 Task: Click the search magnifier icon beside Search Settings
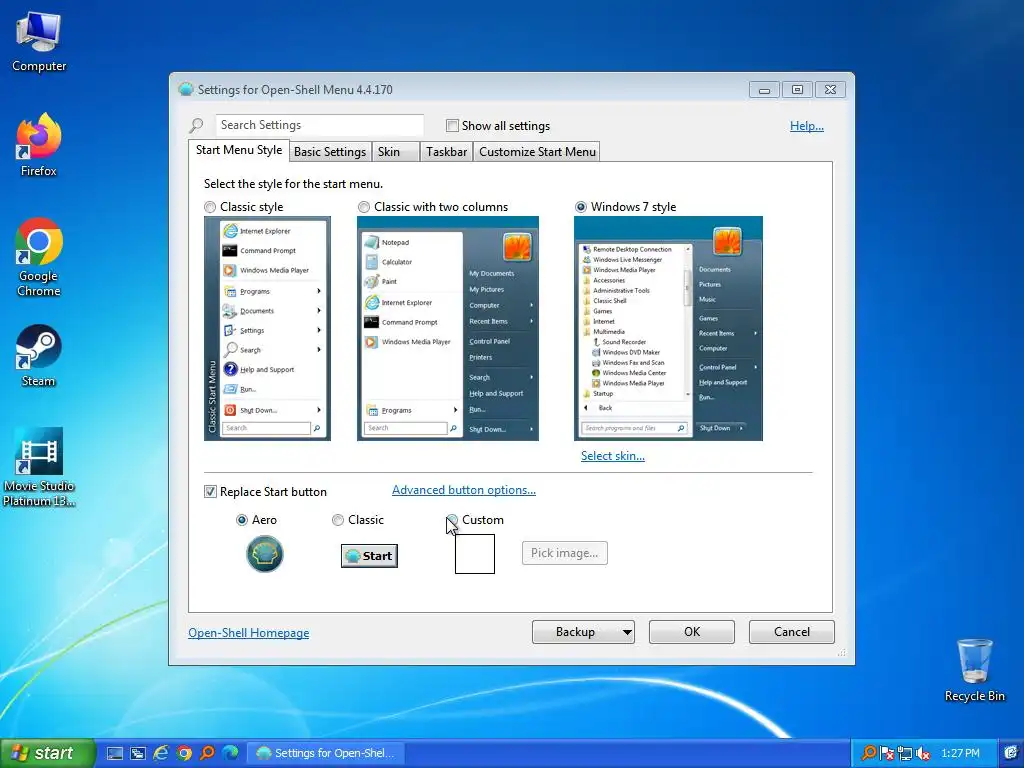(197, 125)
